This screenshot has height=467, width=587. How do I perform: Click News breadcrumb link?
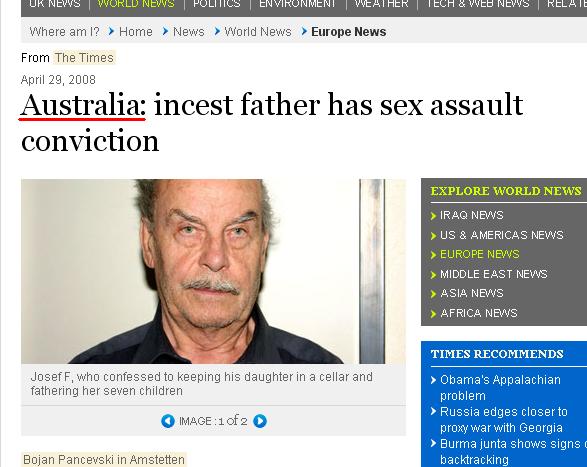[189, 32]
